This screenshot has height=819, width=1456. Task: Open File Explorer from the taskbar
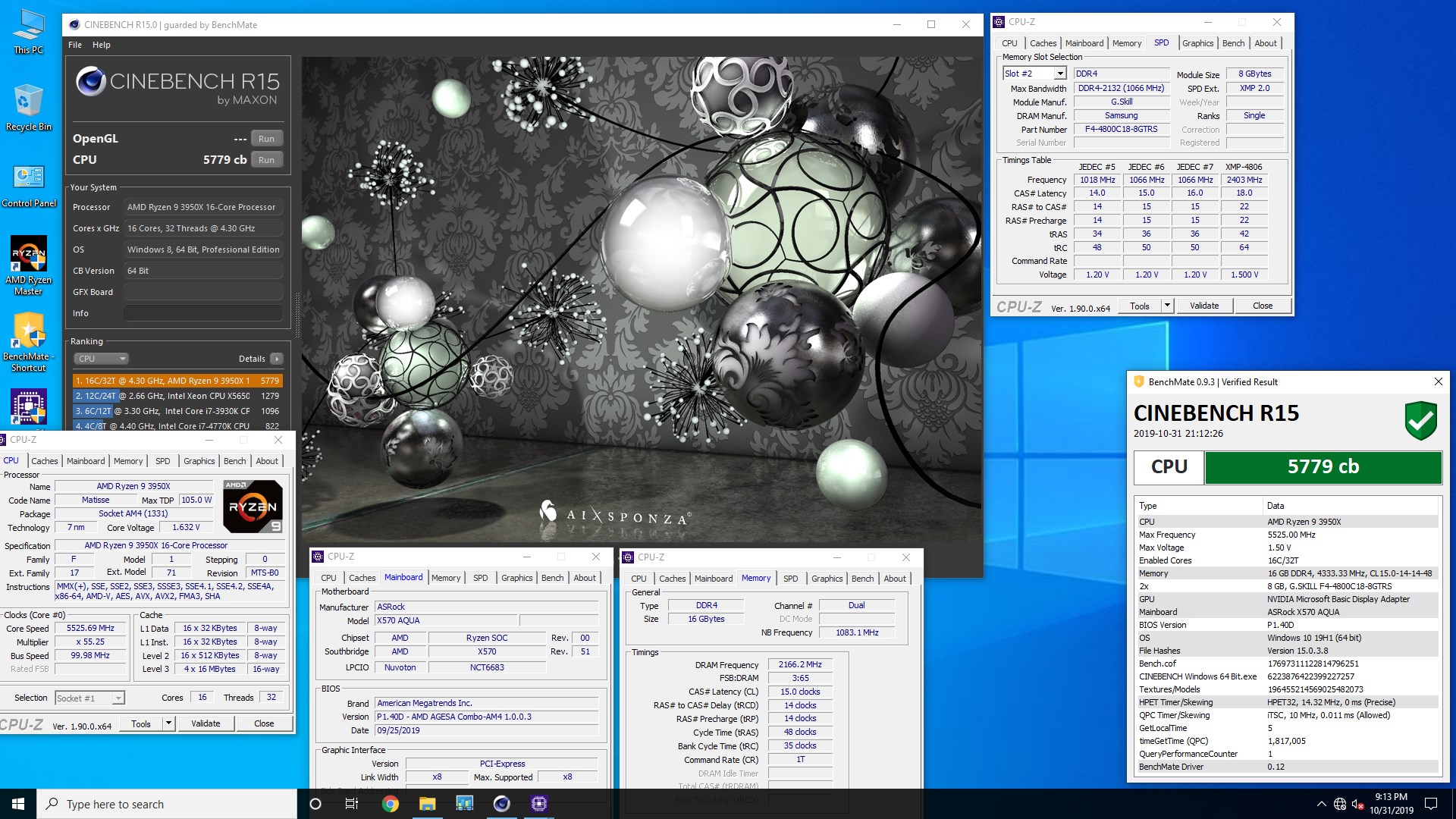point(428,804)
